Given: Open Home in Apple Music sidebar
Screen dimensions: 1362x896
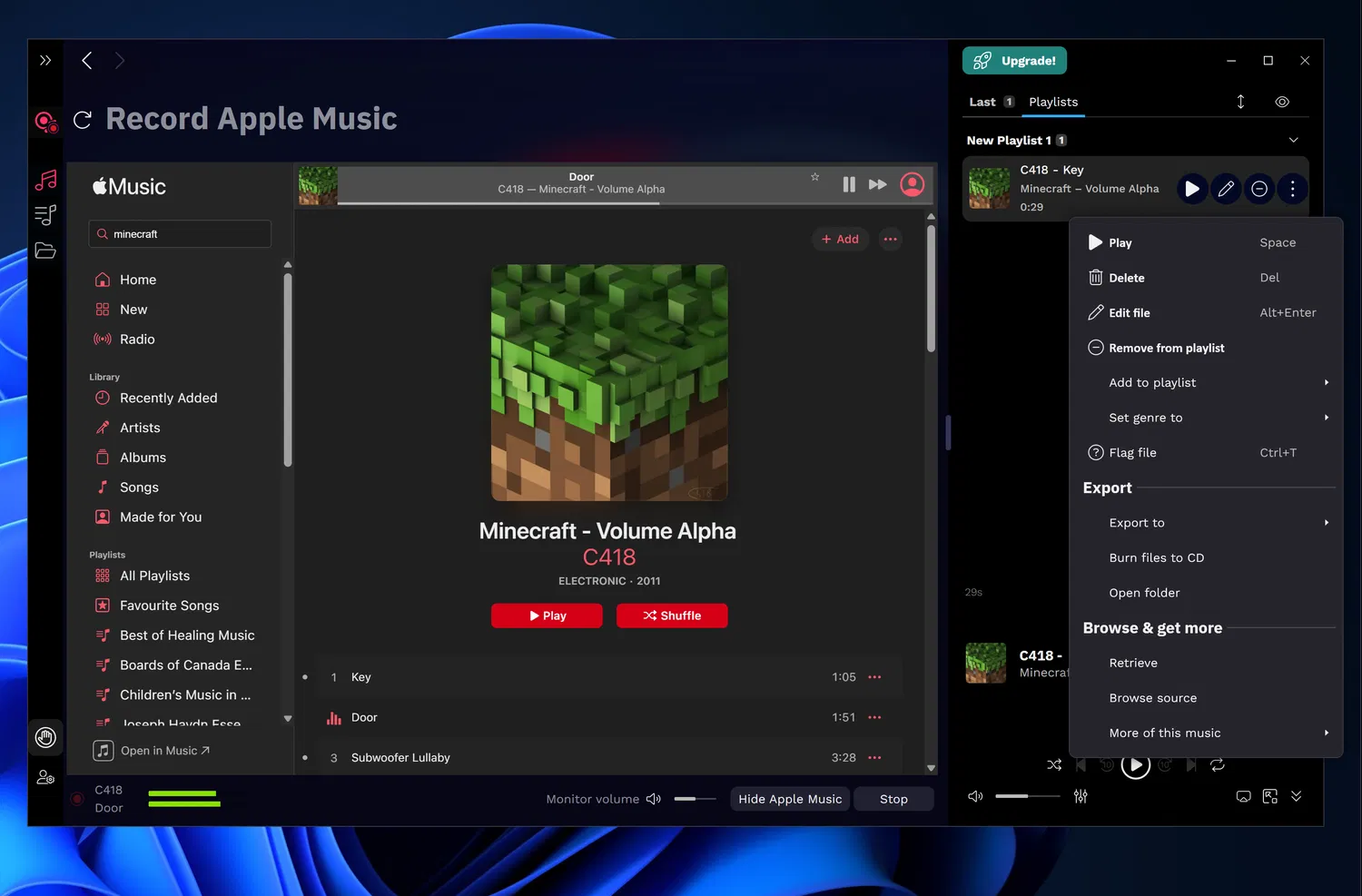Looking at the screenshot, I should (x=138, y=280).
